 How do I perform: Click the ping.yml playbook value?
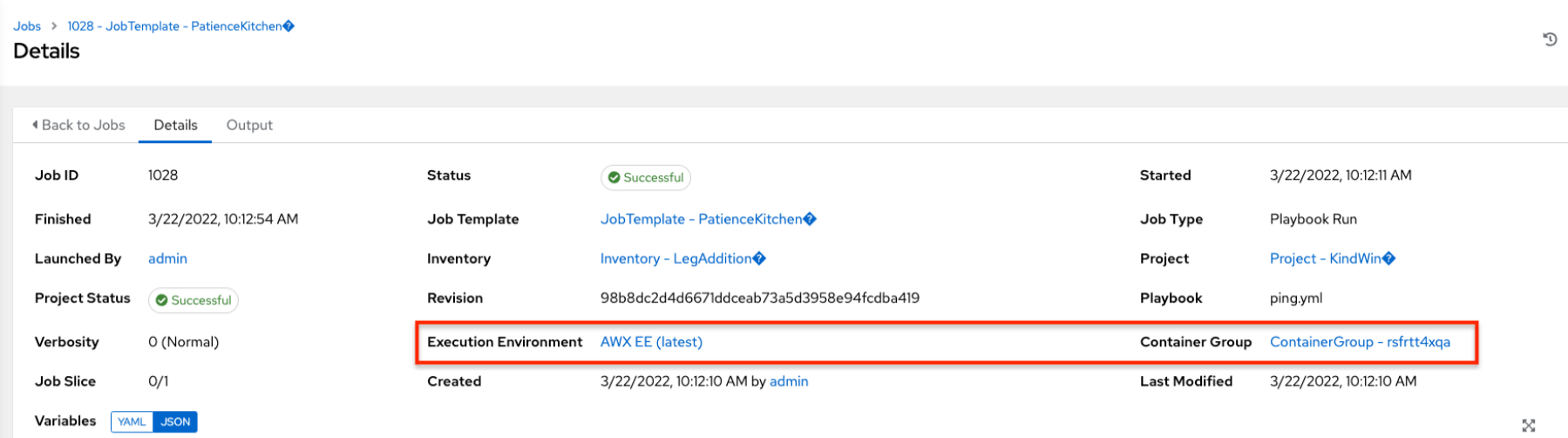[x=1295, y=298]
